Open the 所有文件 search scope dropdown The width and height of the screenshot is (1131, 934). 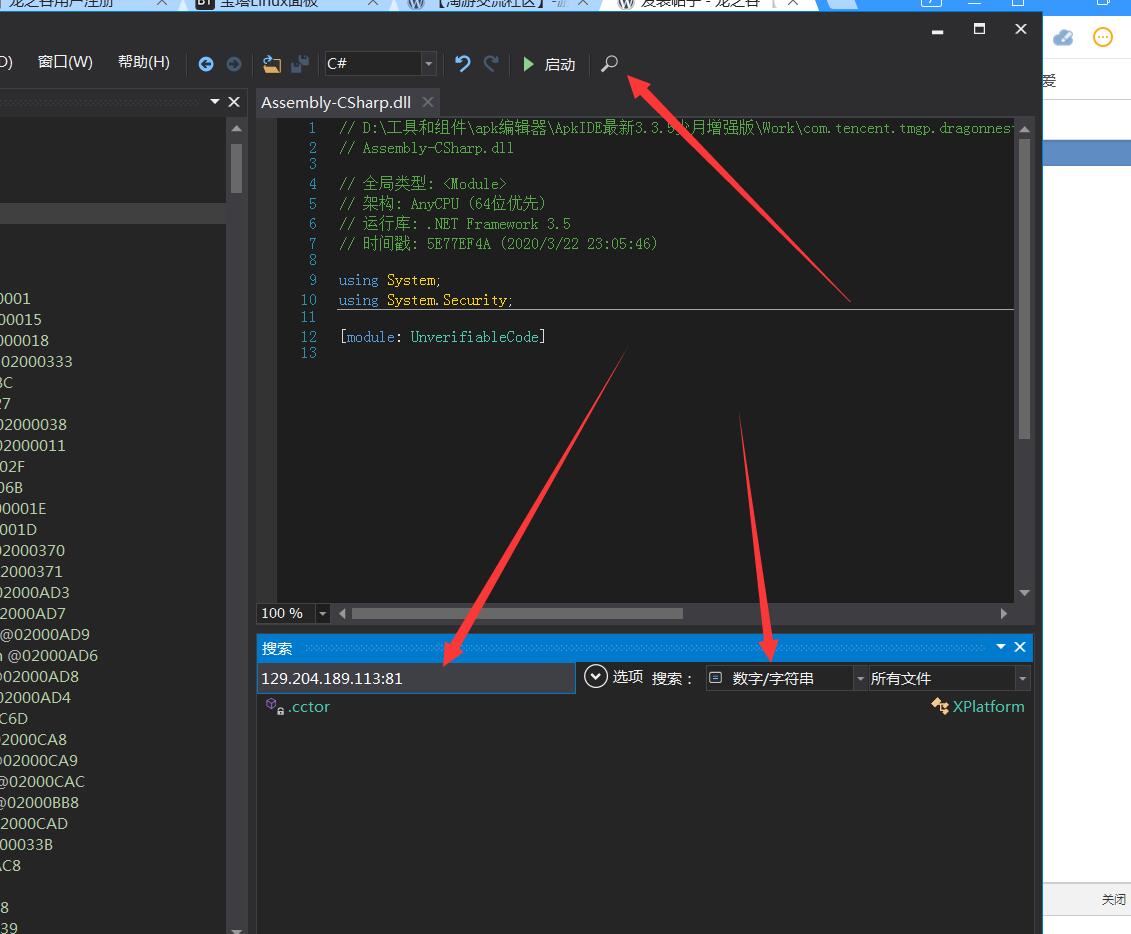point(1021,678)
